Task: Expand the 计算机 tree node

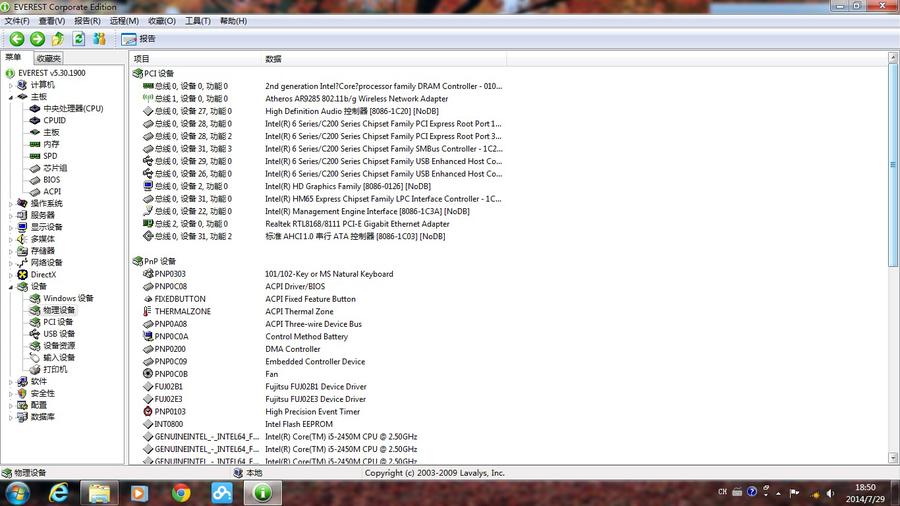Action: pyautogui.click(x=10, y=85)
